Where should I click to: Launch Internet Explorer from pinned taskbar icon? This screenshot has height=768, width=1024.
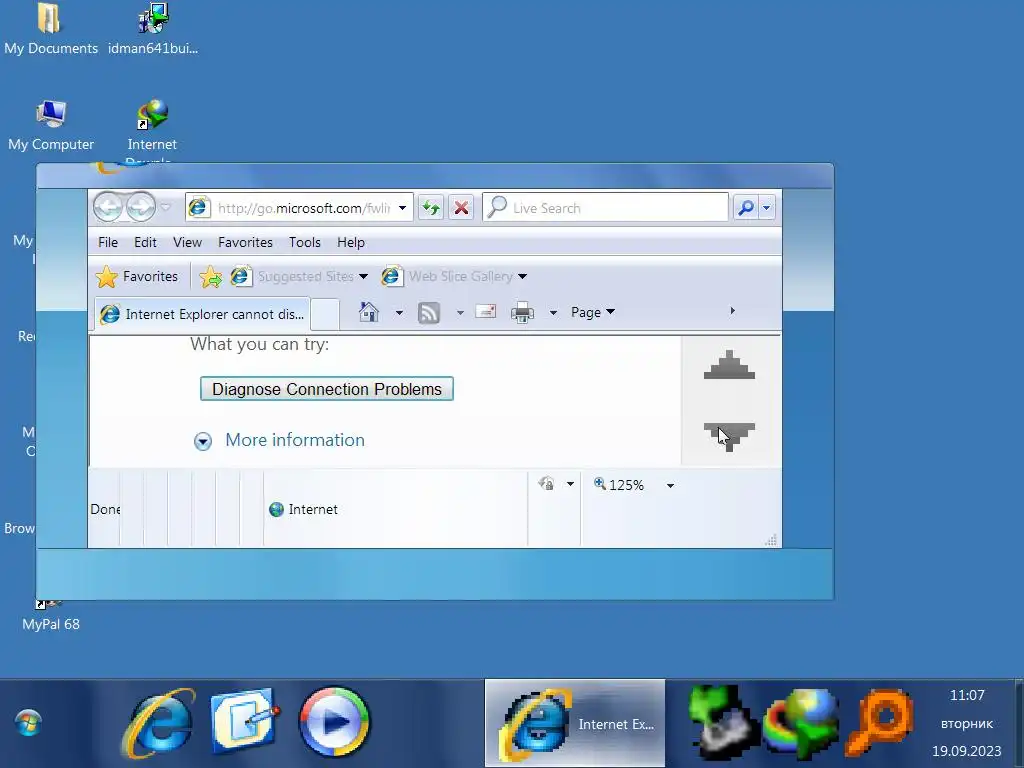tap(159, 723)
